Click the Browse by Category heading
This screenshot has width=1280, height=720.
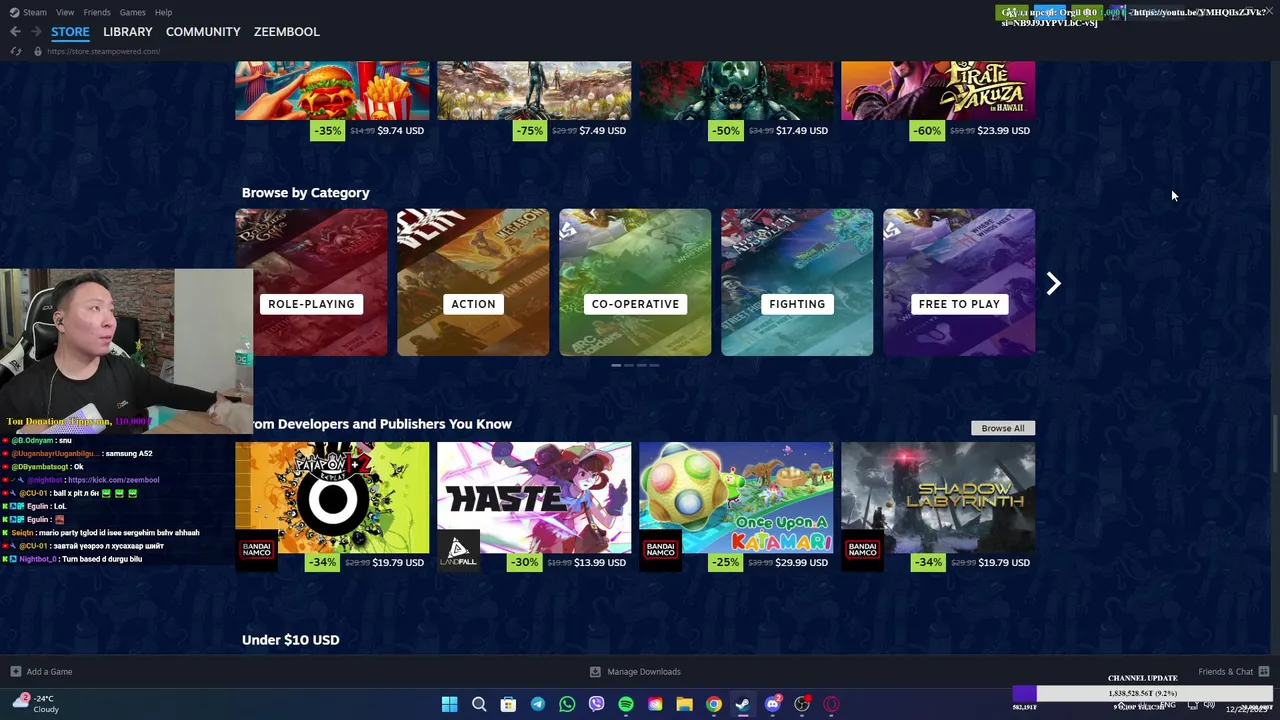pos(305,193)
